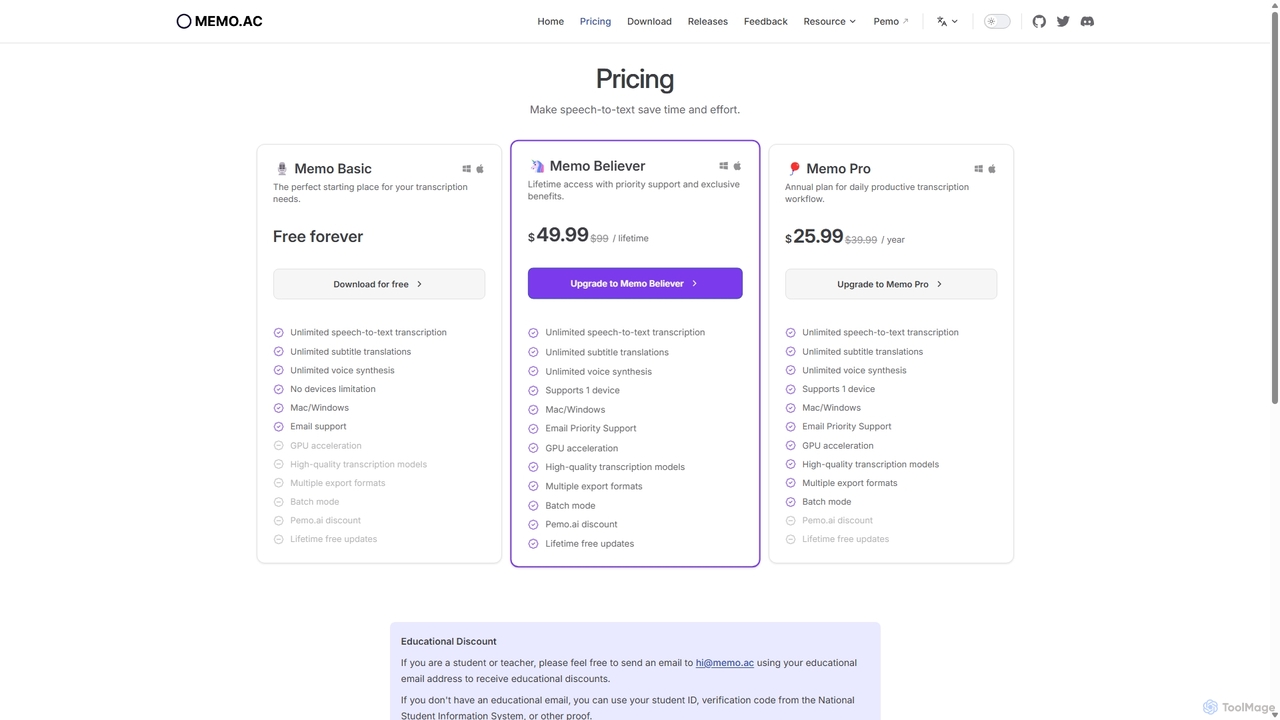This screenshot has height=720, width=1280.
Task: Click Upgrade to Memo Pro button
Action: point(891,284)
